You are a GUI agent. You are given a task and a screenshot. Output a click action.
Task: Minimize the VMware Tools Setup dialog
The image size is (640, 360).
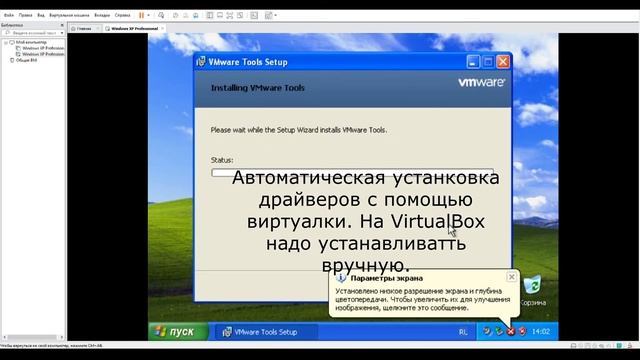[473, 62]
